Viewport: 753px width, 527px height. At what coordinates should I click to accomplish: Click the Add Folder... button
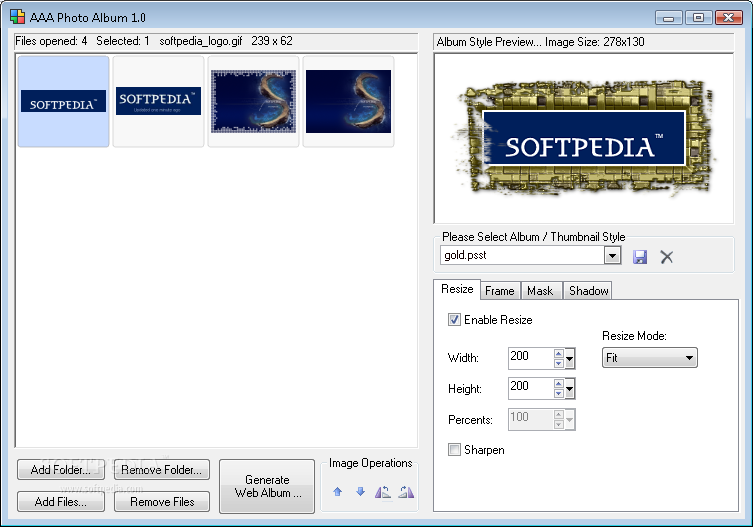click(61, 469)
